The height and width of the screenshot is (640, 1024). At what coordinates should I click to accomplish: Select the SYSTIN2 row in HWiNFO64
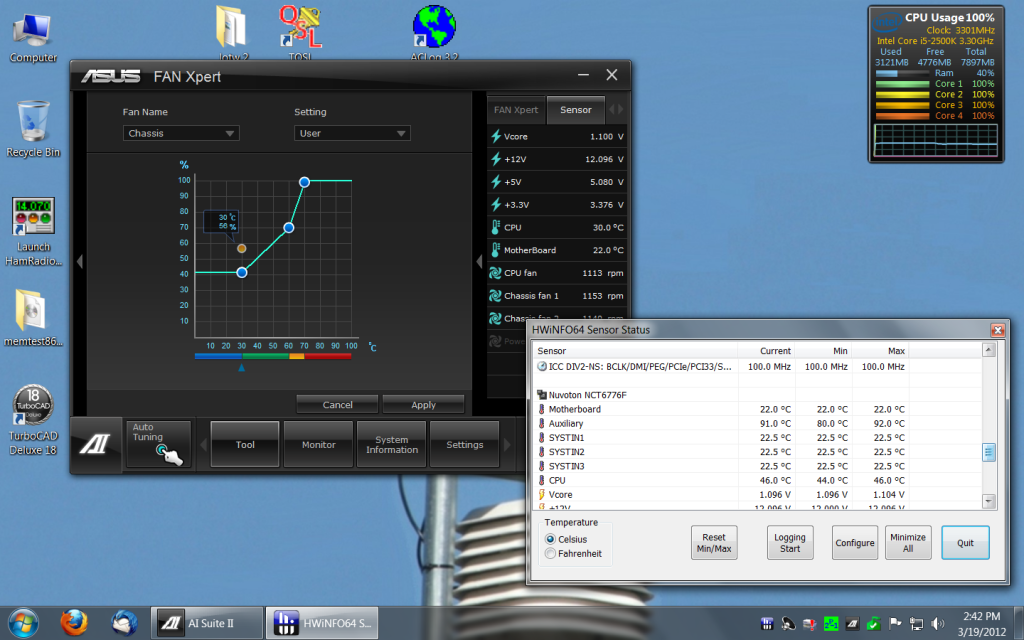(758, 452)
